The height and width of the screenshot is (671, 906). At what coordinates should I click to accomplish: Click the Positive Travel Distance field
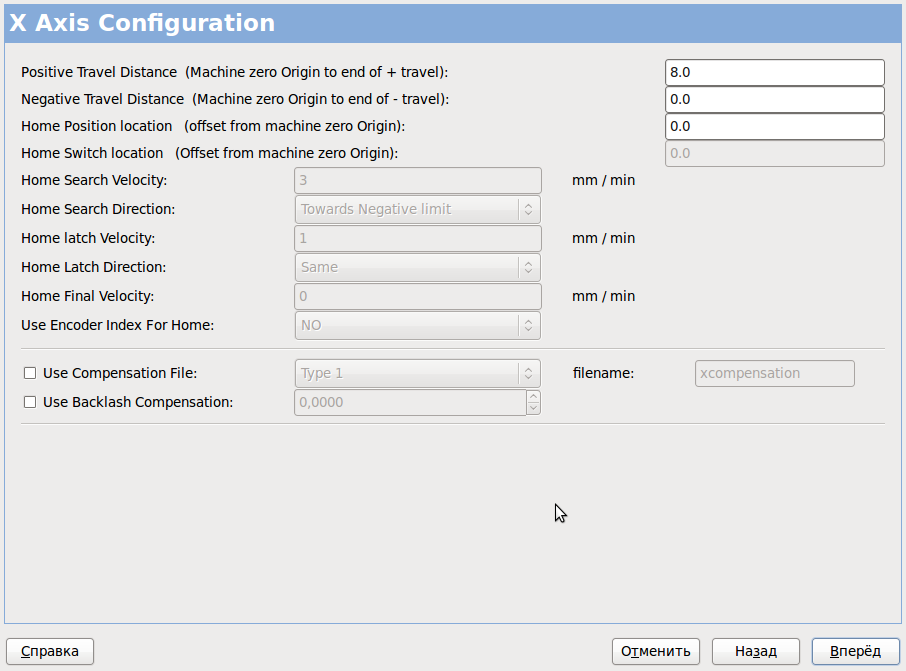tap(774, 73)
